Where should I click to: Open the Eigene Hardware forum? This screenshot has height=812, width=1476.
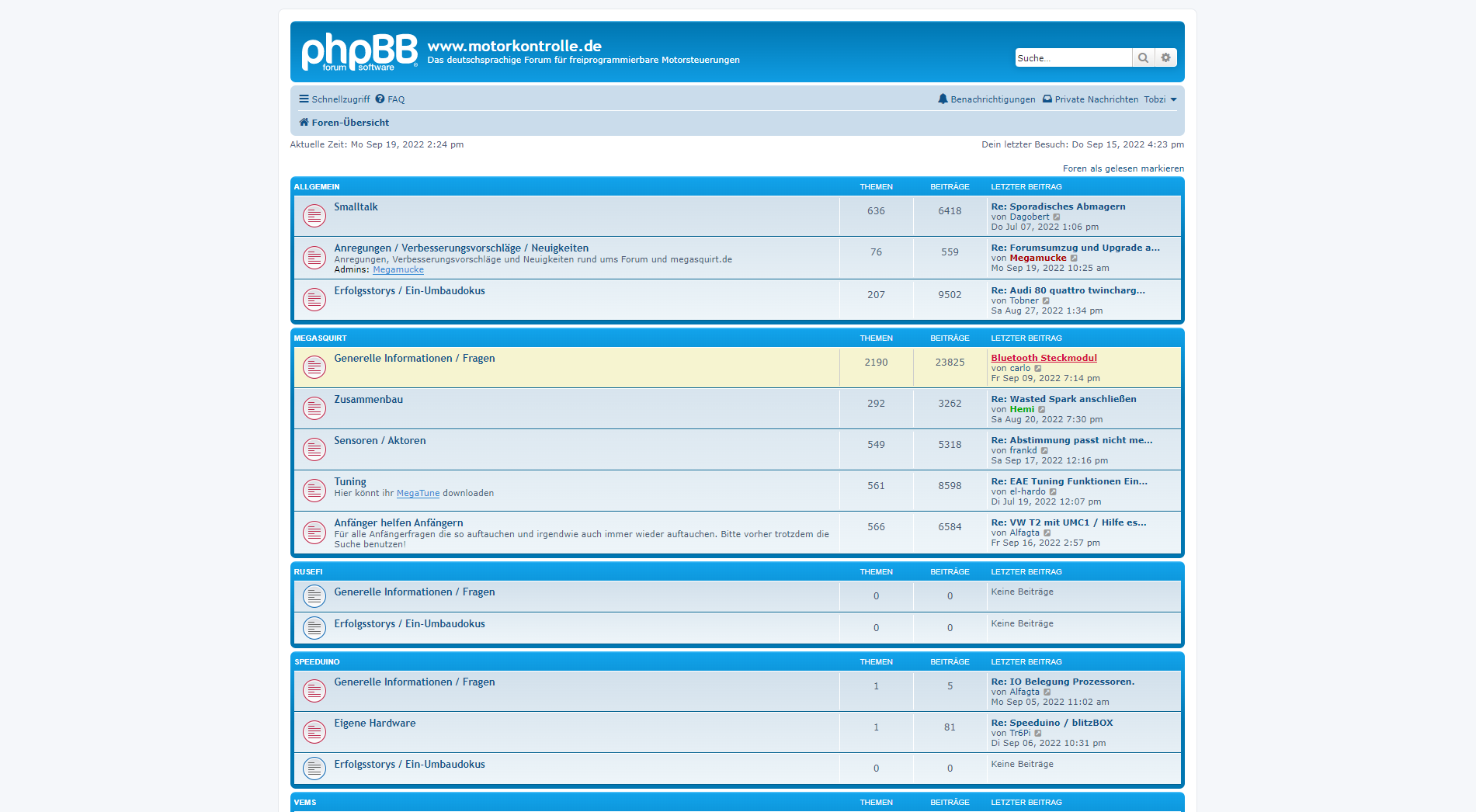coord(374,724)
